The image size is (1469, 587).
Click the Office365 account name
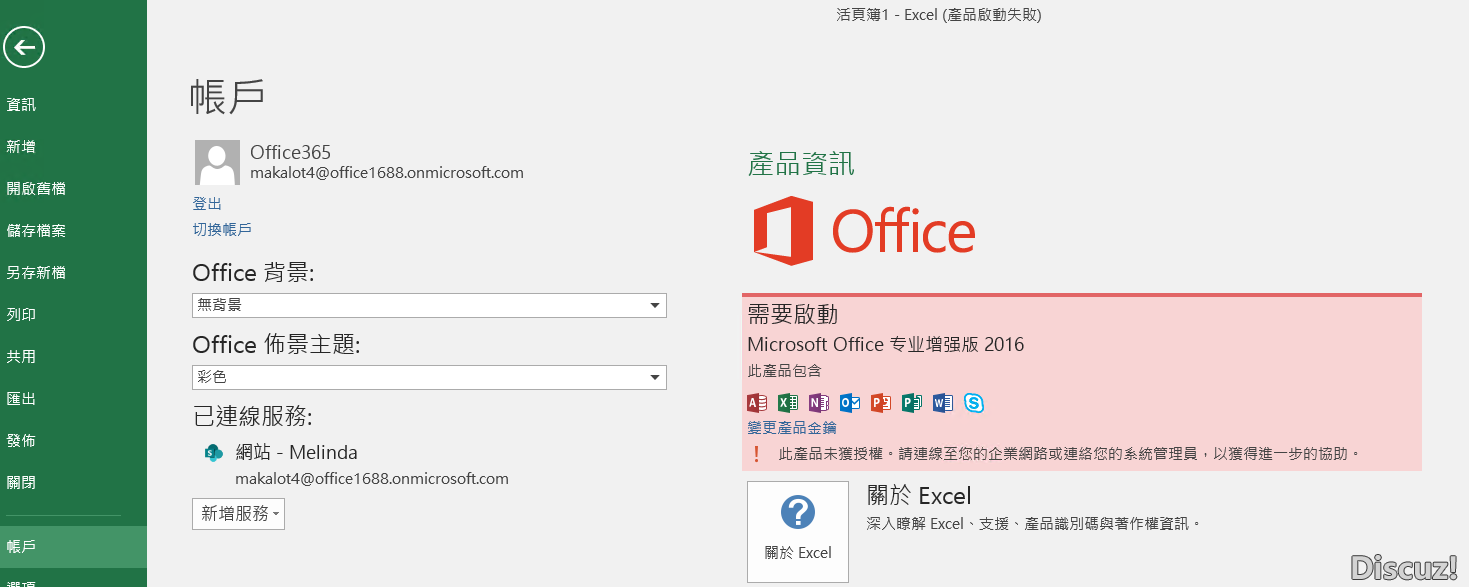click(x=290, y=152)
